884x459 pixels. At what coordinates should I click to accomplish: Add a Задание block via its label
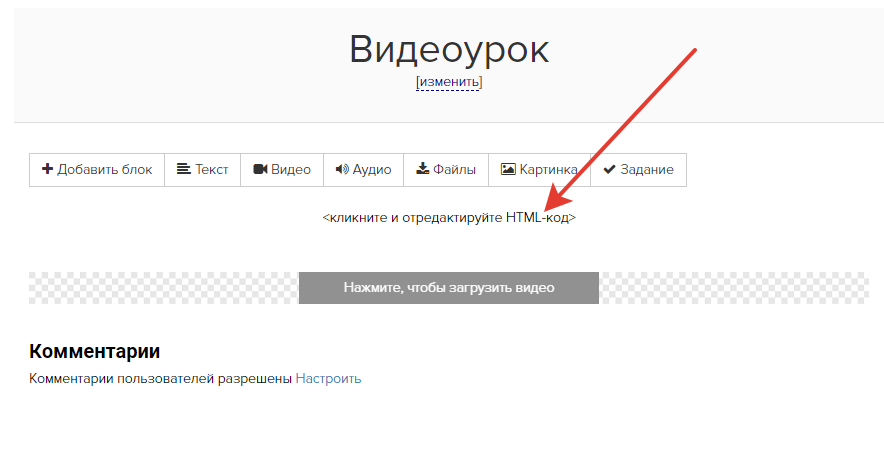647,169
